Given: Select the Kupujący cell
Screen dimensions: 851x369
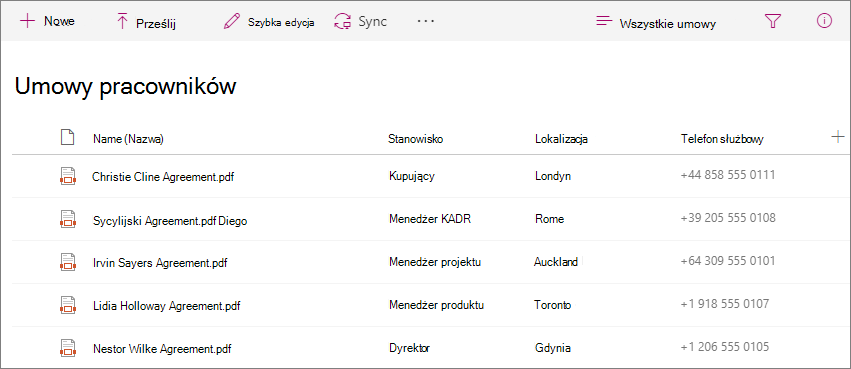Looking at the screenshot, I should (x=411, y=176).
